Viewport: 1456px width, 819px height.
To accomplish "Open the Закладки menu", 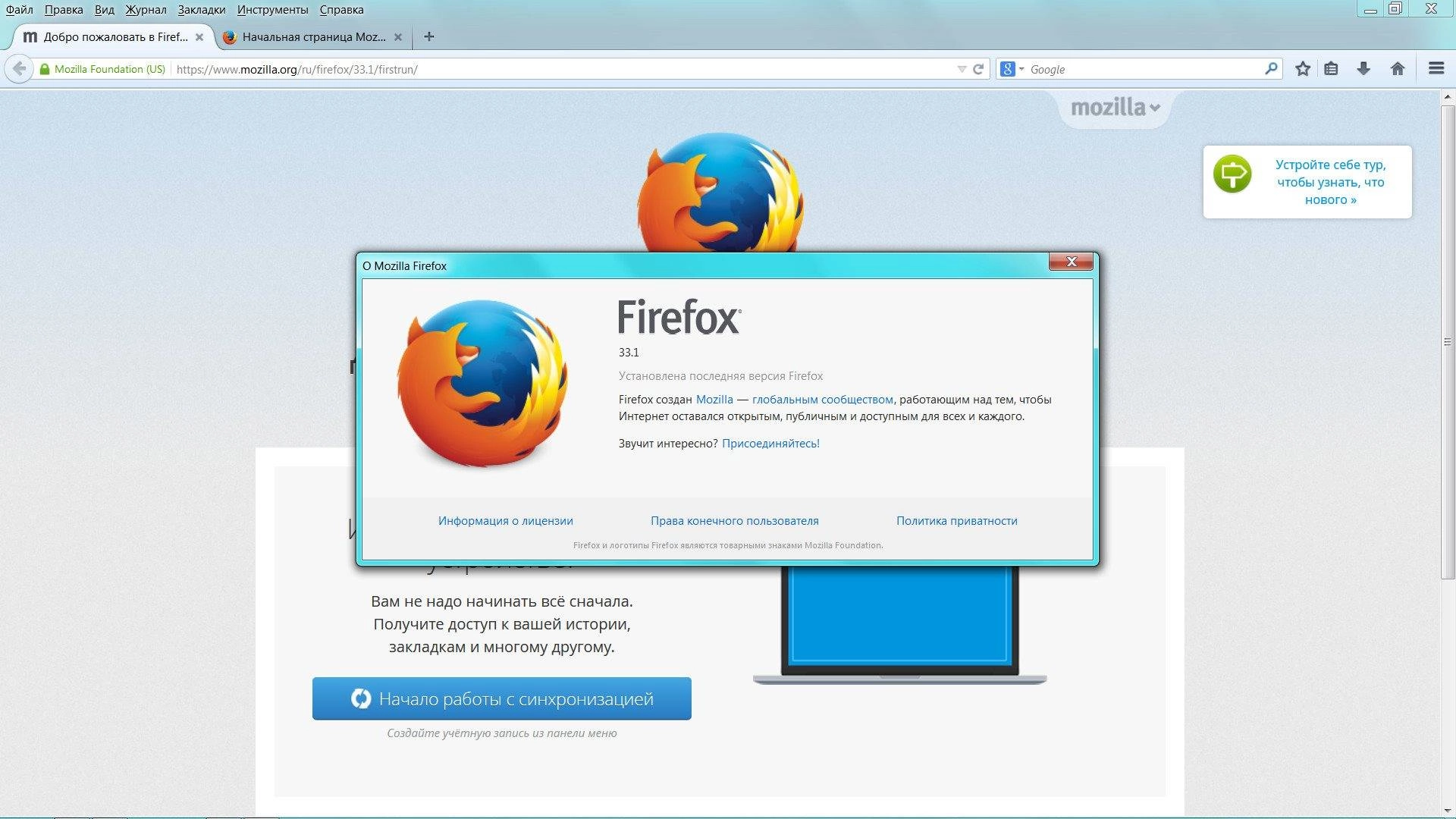I will tap(202, 10).
